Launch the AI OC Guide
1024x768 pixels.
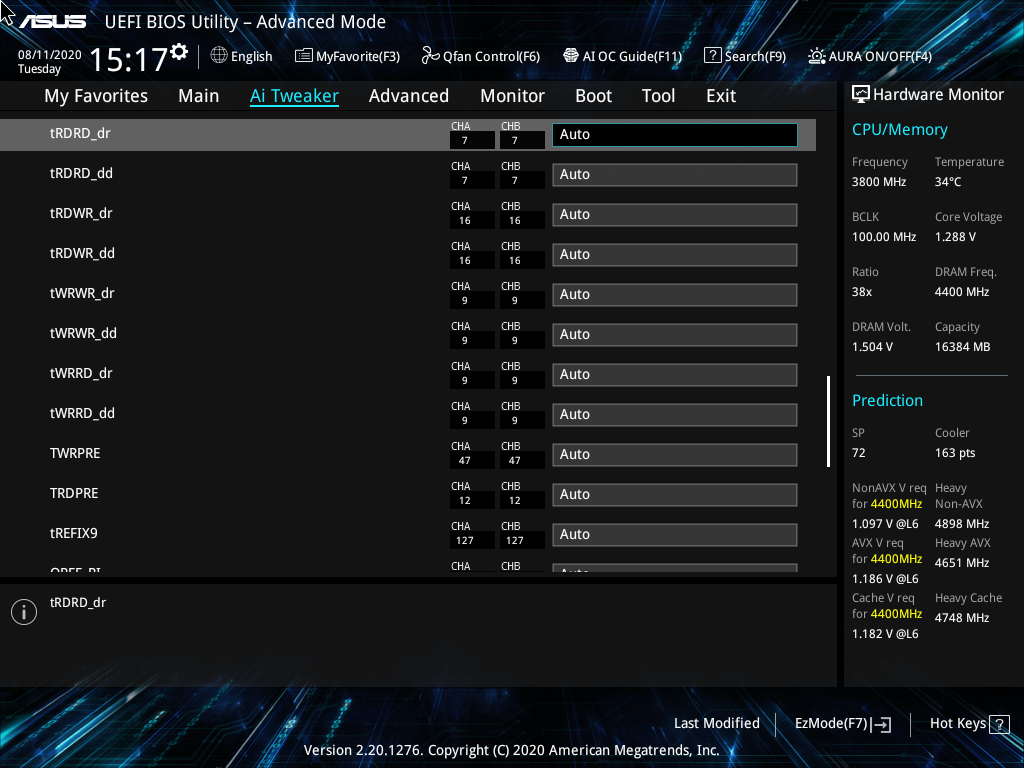coord(622,56)
